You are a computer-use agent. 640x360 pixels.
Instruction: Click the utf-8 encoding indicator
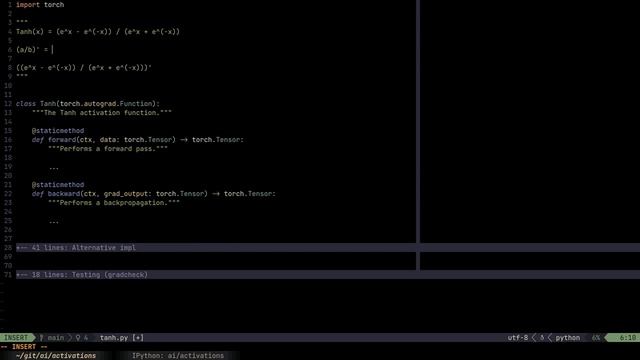(518, 338)
